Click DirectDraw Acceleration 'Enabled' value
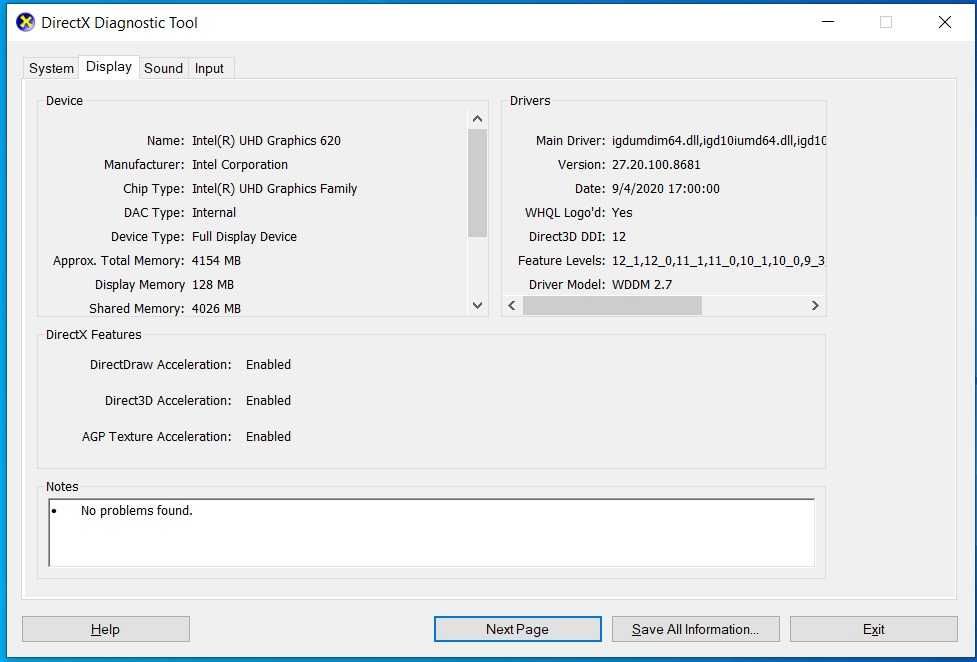Image resolution: width=977 pixels, height=662 pixels. 269,365
